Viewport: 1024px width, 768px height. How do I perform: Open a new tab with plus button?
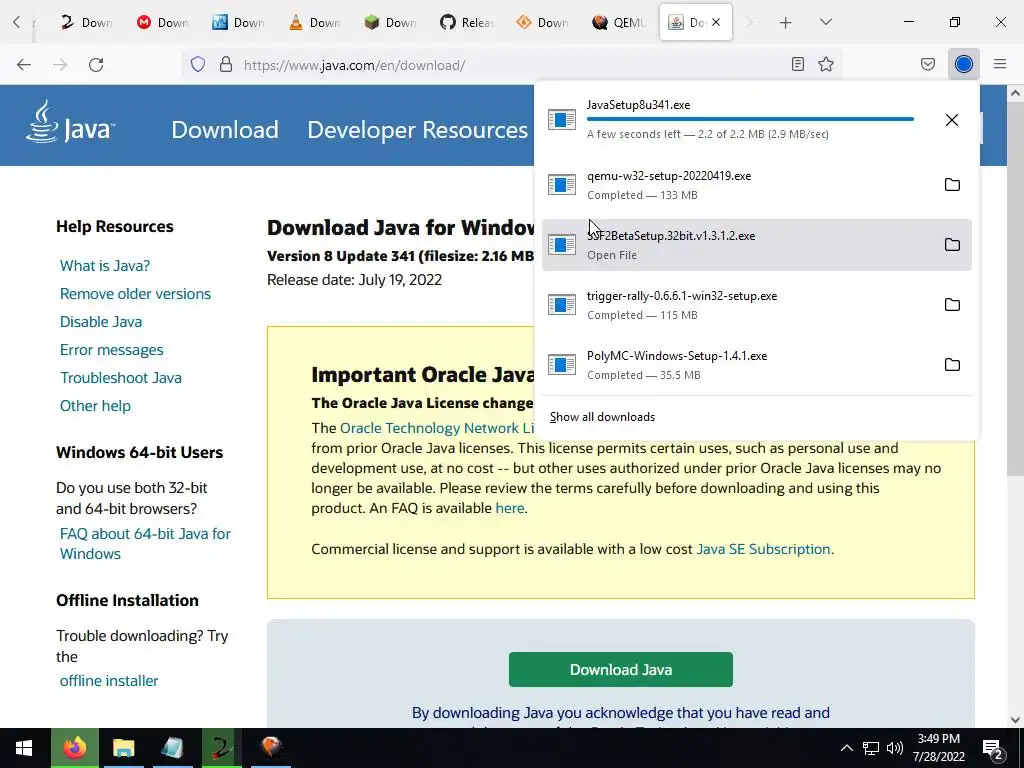pyautogui.click(x=786, y=23)
